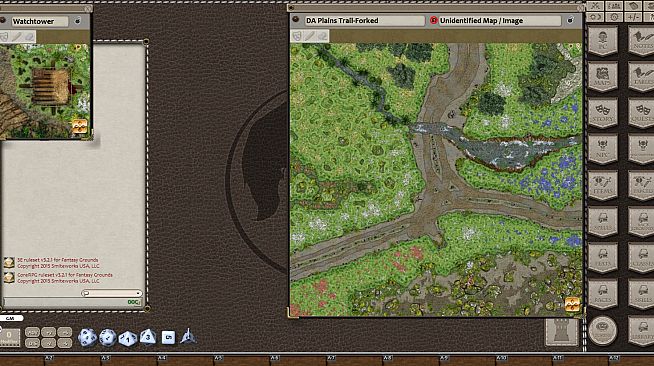
Task: Open the Tables sidebar button
Action: tap(641, 77)
